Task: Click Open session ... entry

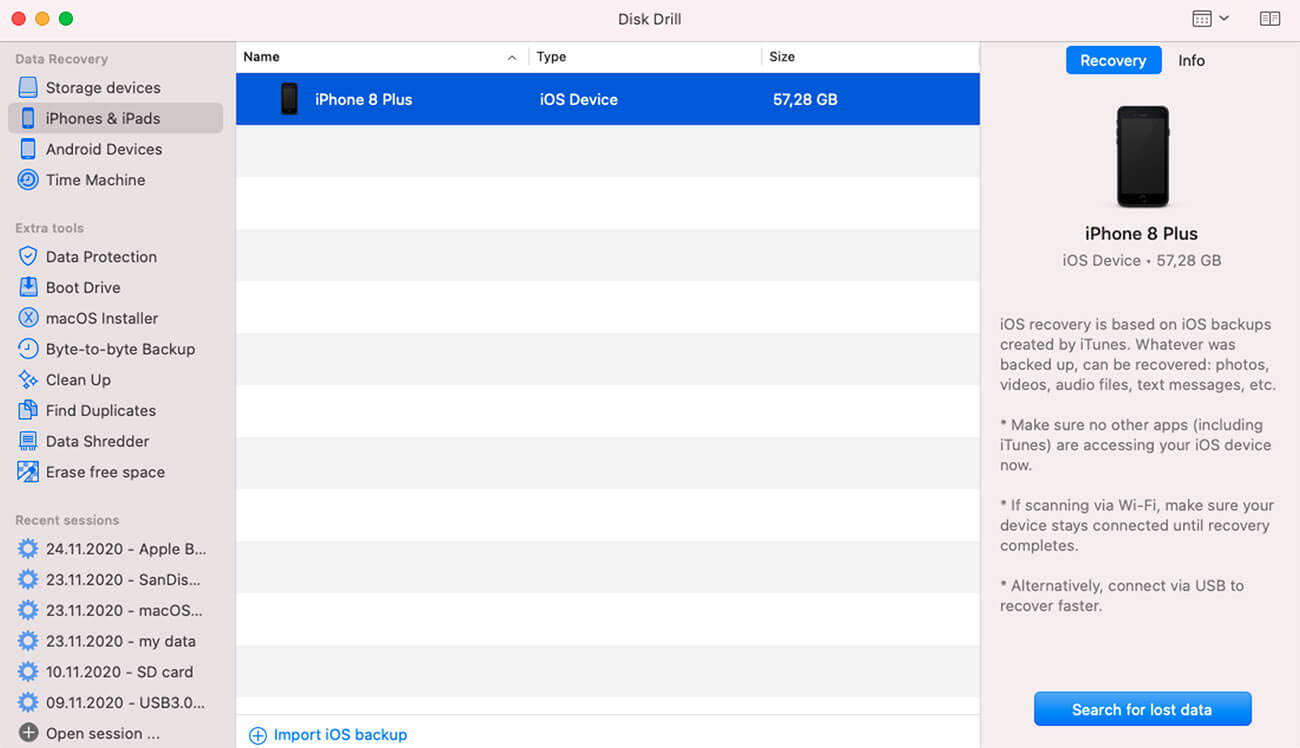Action: pyautogui.click(x=102, y=733)
